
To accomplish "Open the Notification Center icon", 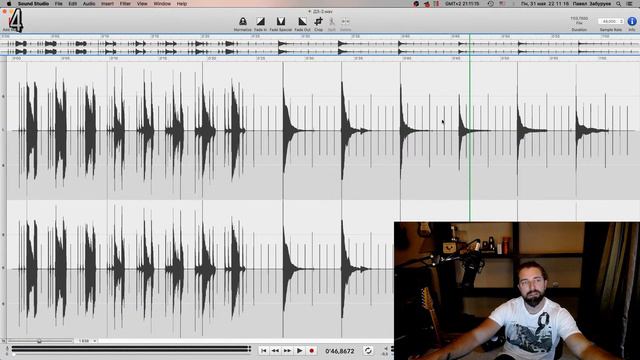I will tap(630, 4).
